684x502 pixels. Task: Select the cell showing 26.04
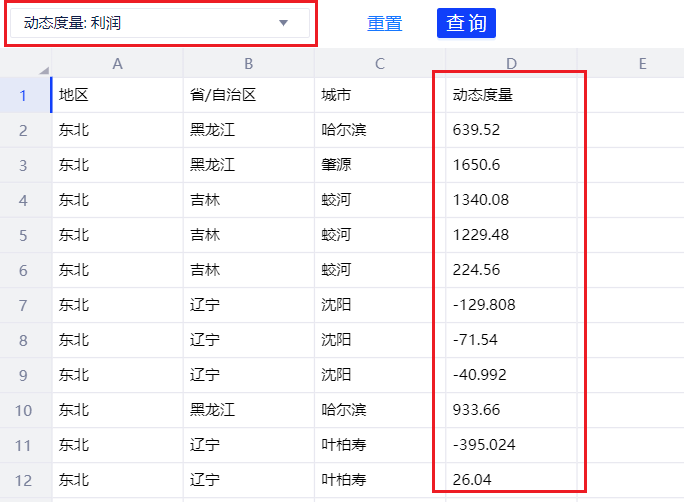[511, 480]
